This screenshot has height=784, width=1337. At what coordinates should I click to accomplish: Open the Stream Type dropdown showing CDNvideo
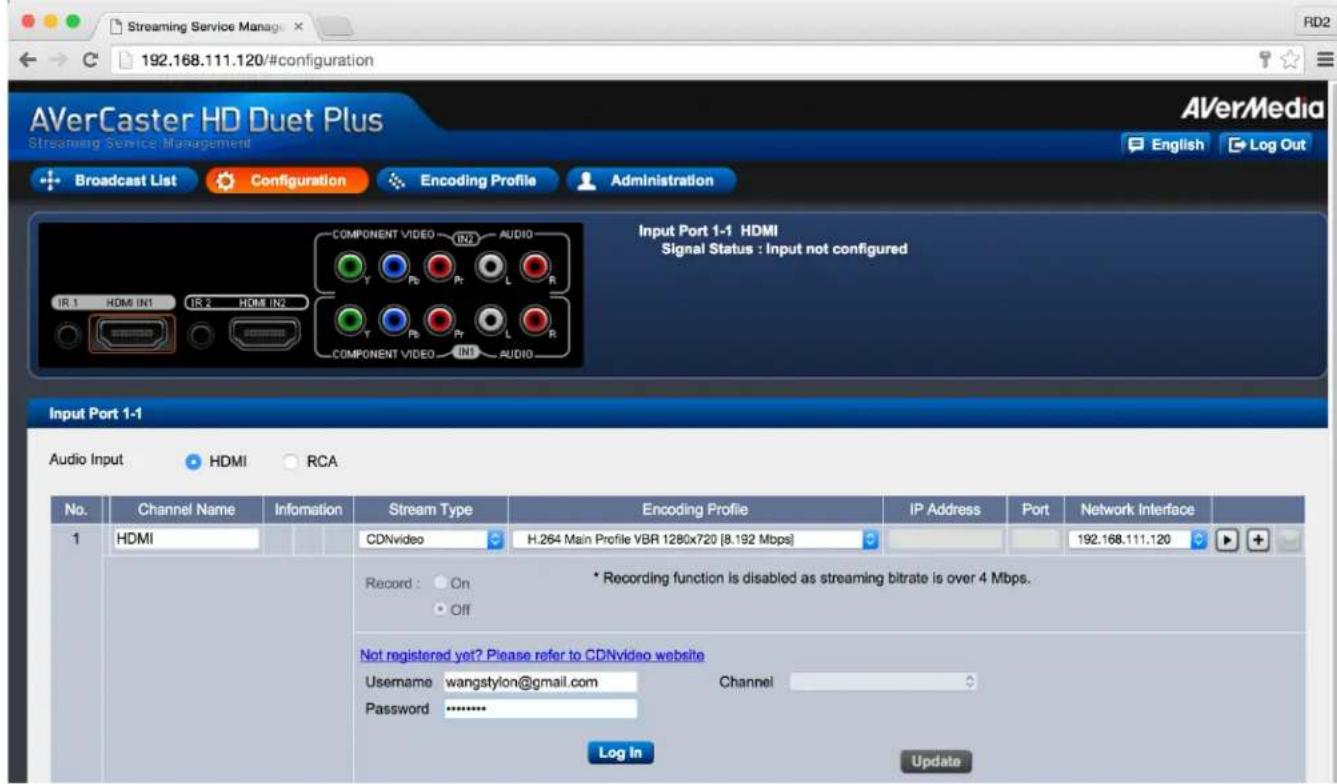430,540
